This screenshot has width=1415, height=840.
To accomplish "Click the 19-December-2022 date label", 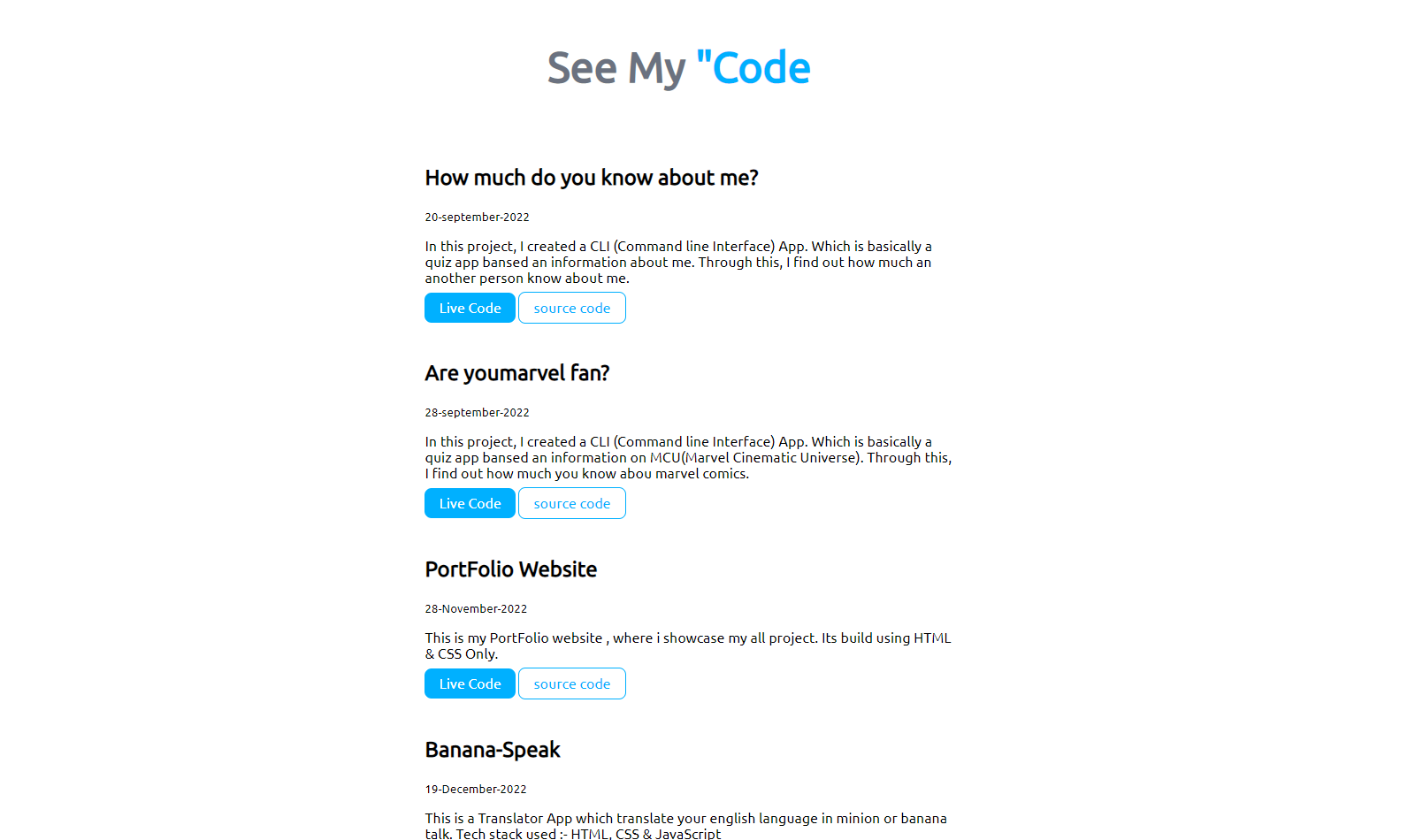I will 475,789.
